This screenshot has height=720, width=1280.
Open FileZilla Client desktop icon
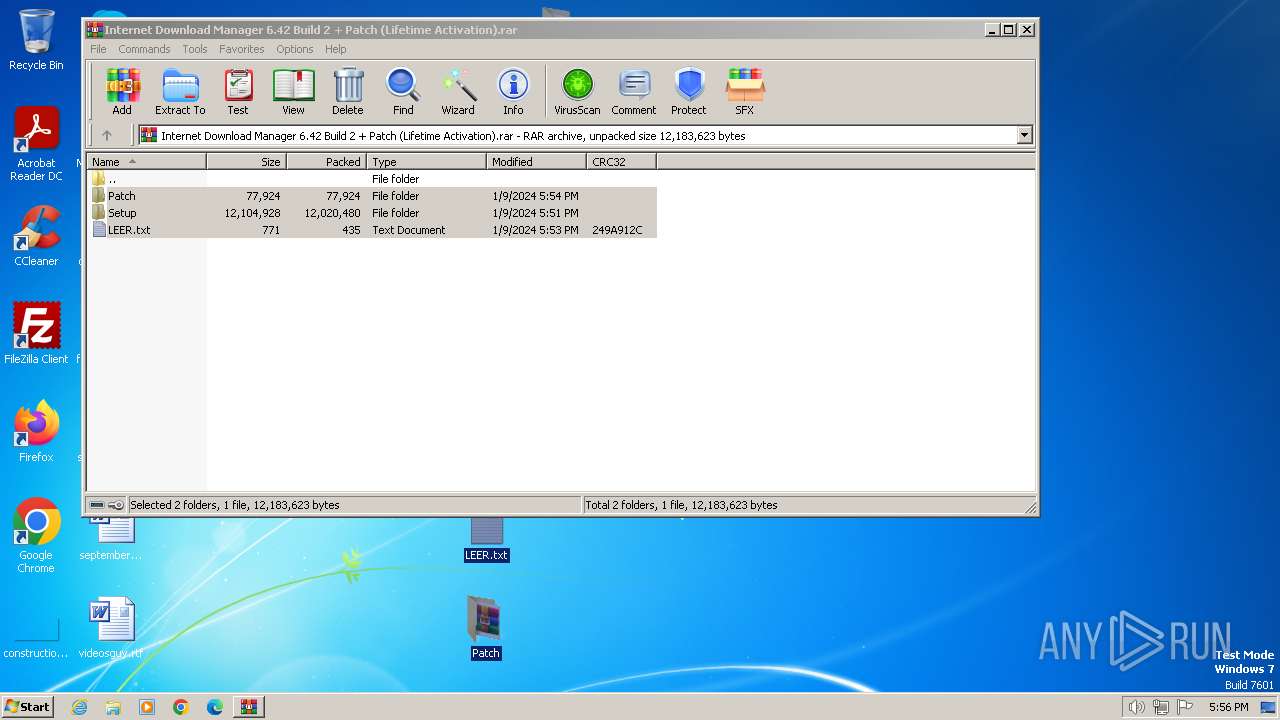(x=36, y=333)
